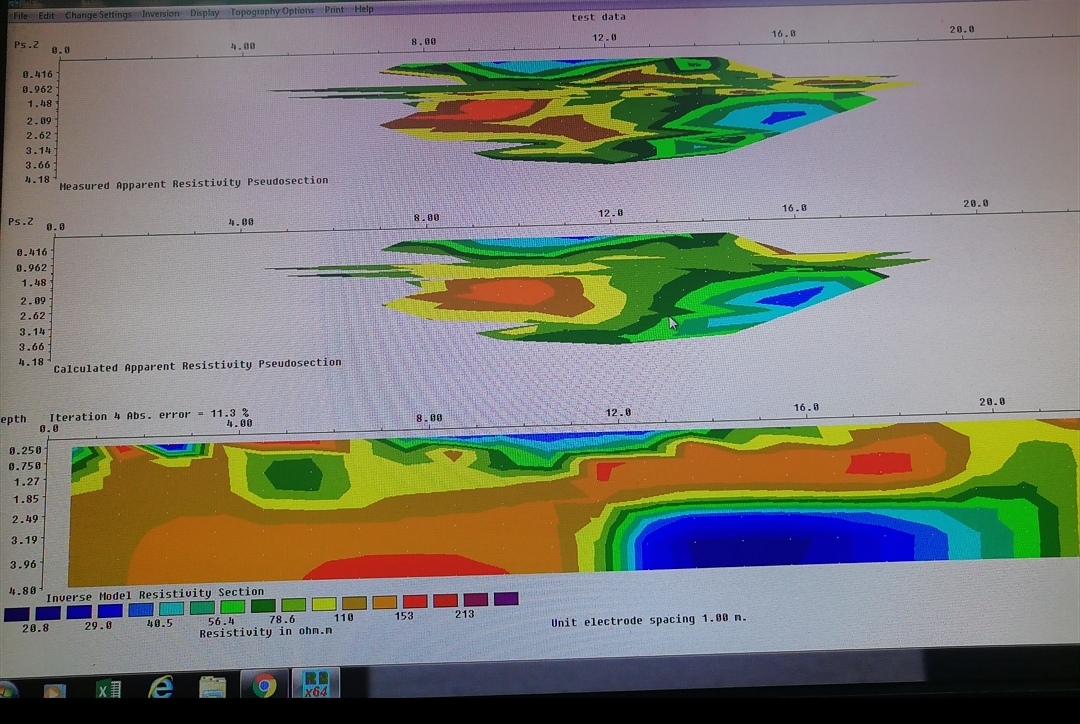
Task: Open the Edit menu
Action: pos(47,15)
